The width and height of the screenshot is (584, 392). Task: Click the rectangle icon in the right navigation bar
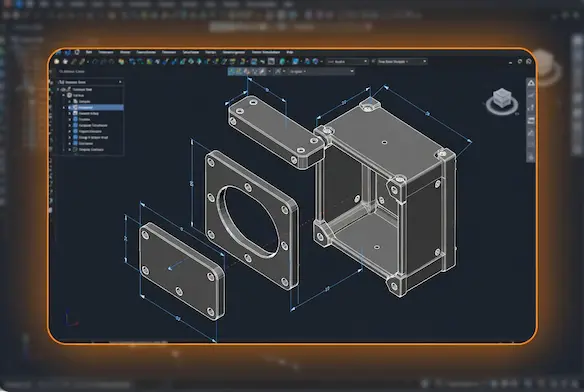tap(531, 121)
